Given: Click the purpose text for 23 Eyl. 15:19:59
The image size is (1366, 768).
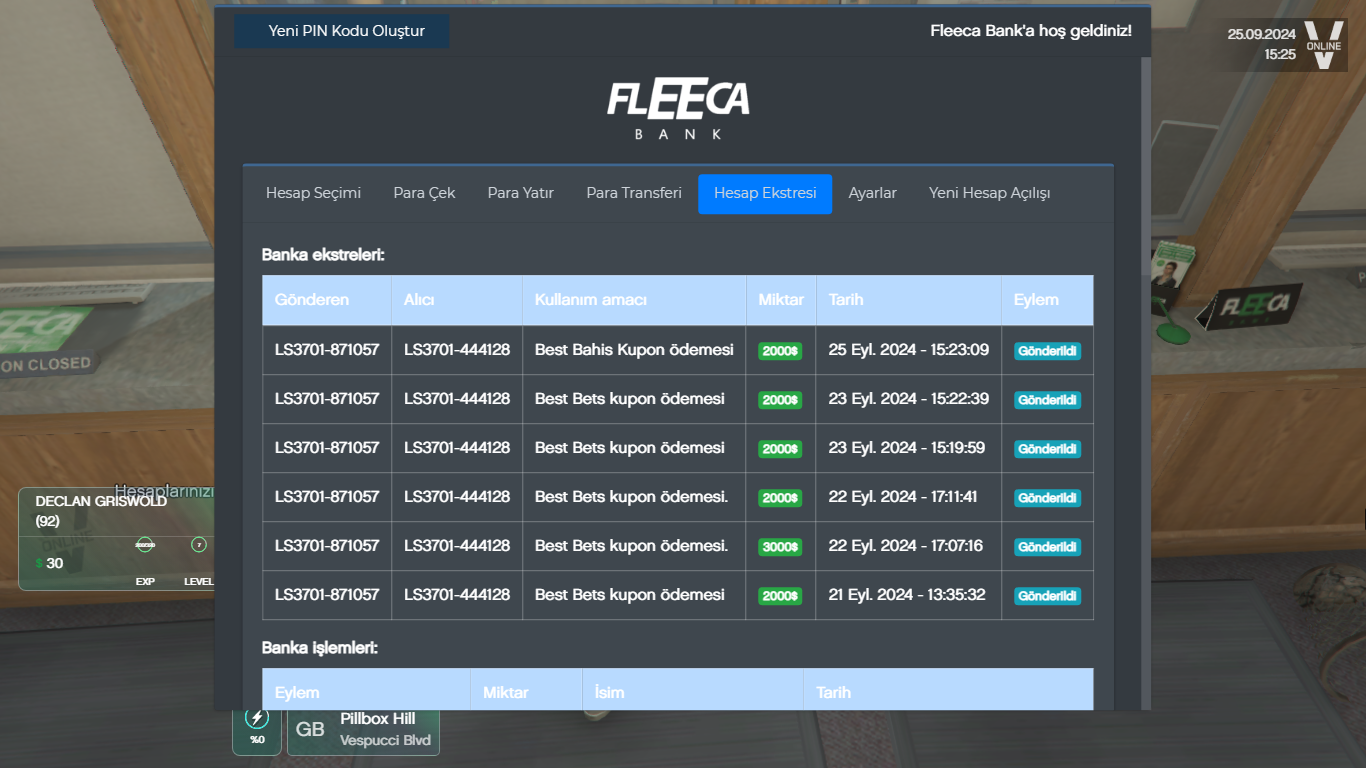Looking at the screenshot, I should (630, 448).
